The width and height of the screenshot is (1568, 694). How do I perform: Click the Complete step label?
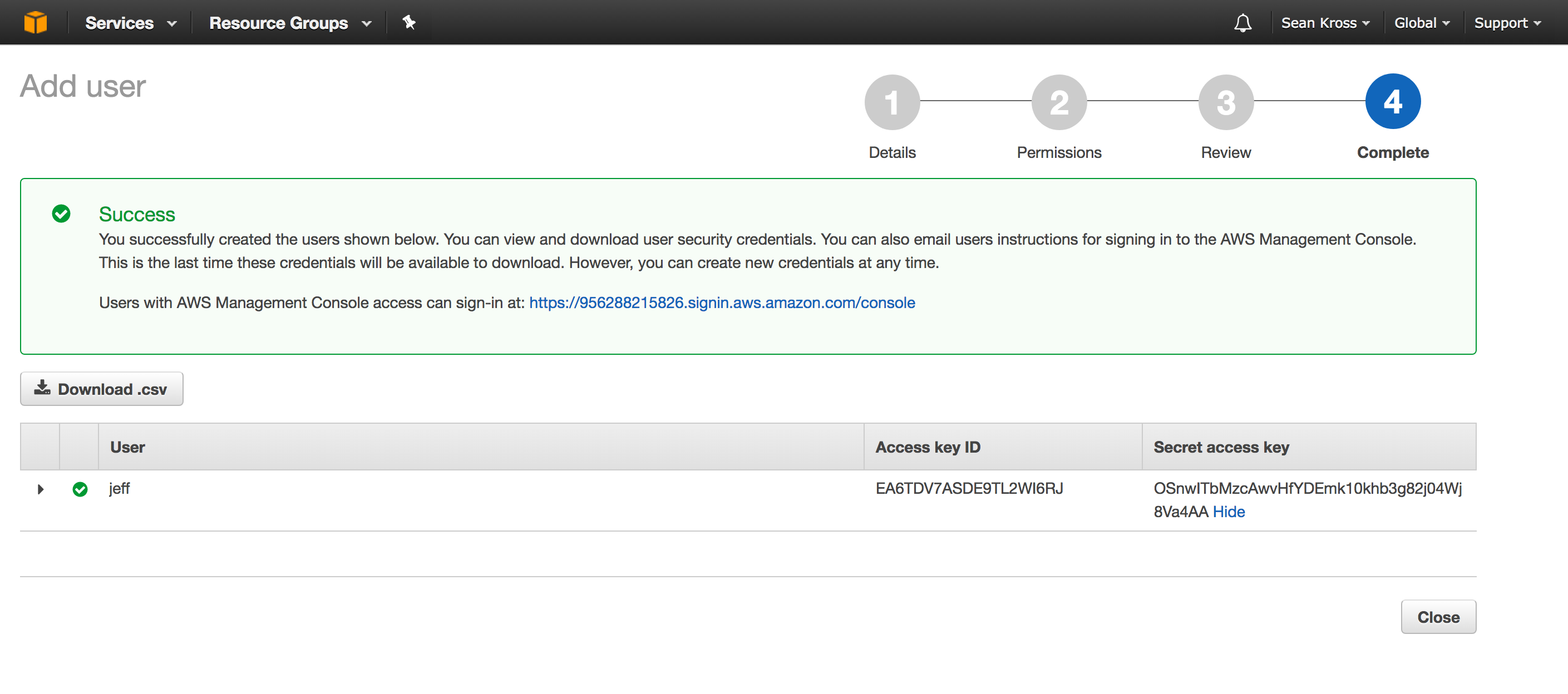[x=1393, y=153]
